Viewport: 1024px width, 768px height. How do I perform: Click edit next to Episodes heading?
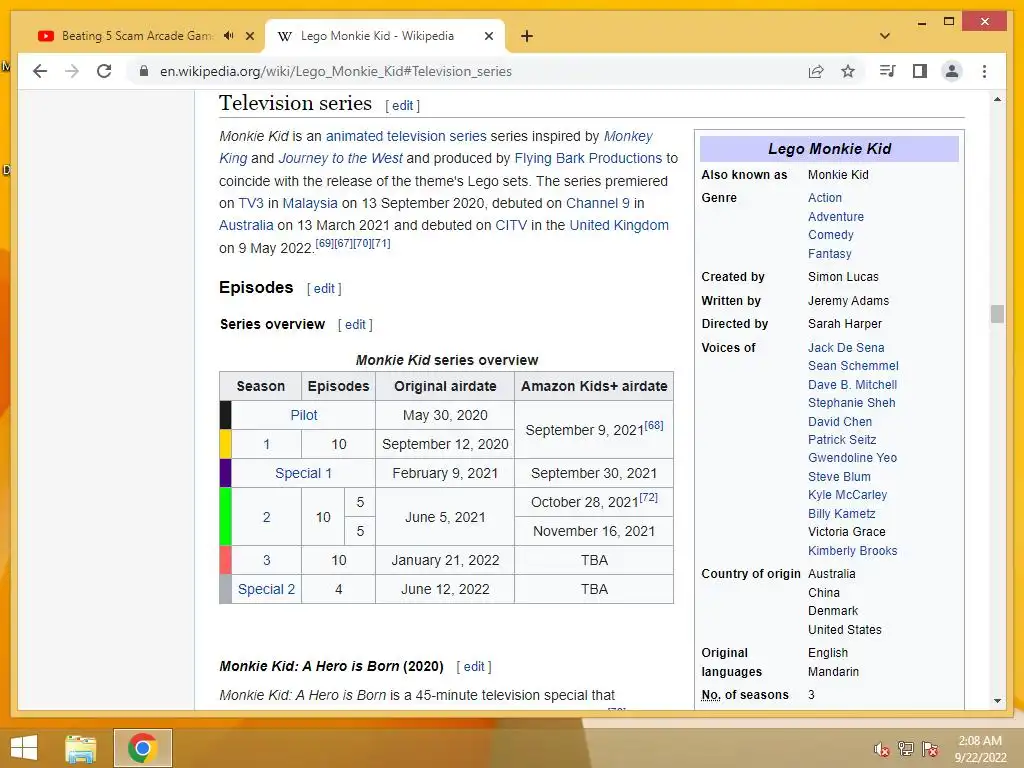tap(324, 289)
